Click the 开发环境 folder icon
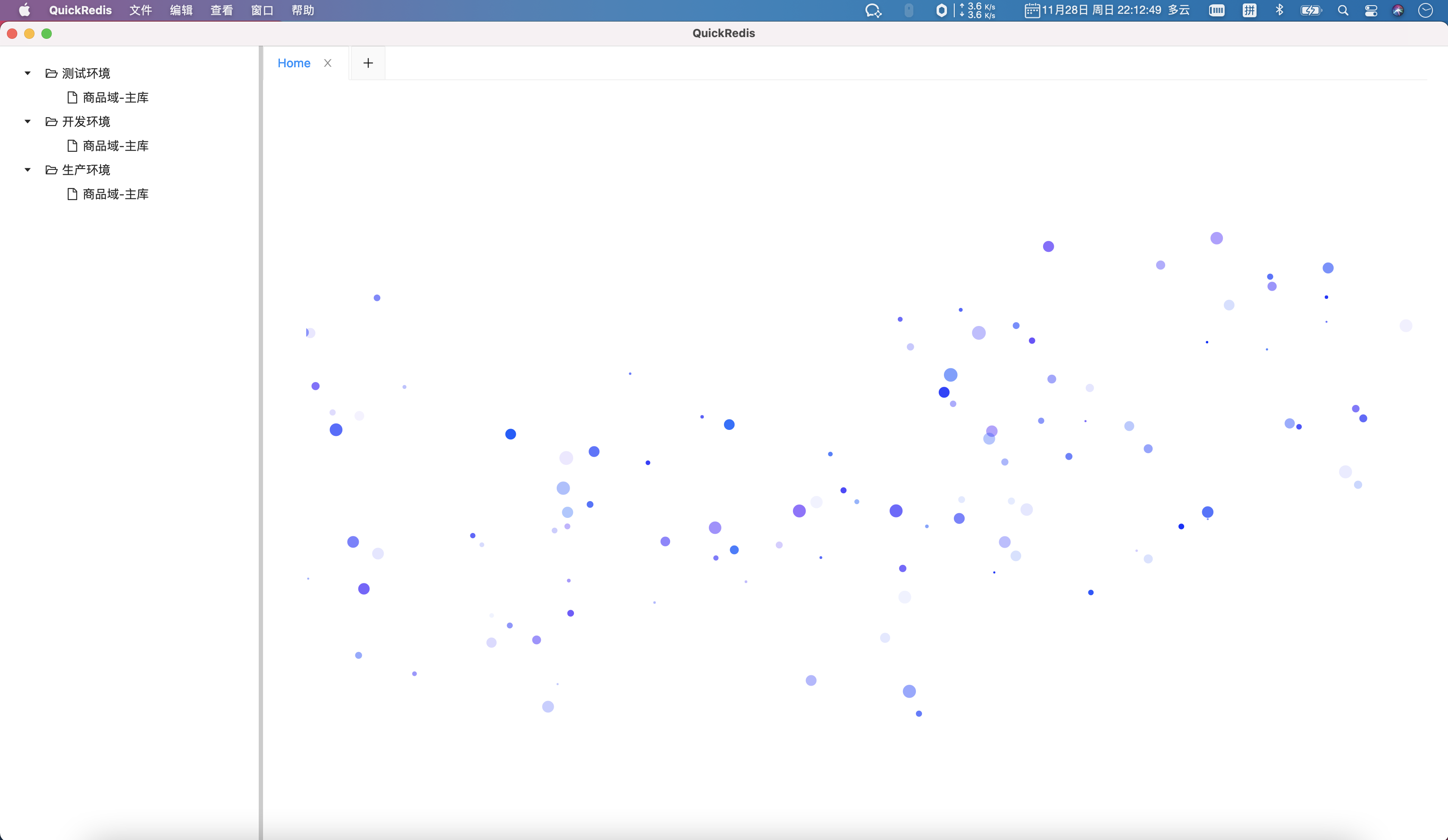Screen dimensions: 1448x840 [51, 122]
